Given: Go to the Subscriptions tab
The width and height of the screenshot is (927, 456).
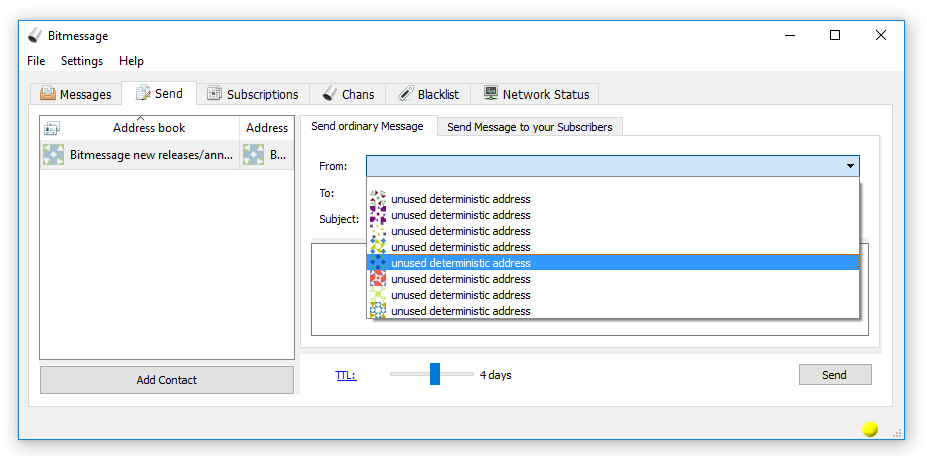Looking at the screenshot, I should point(253,94).
